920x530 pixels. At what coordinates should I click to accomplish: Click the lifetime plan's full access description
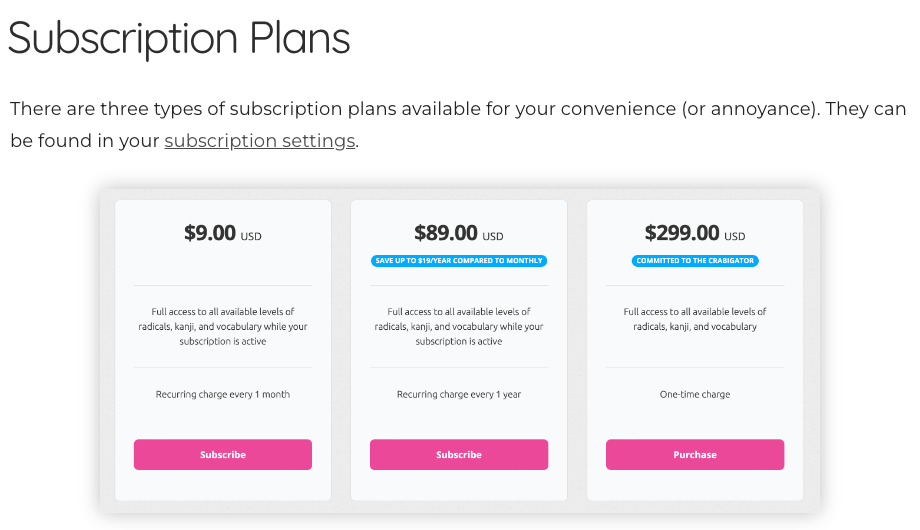[x=695, y=319]
